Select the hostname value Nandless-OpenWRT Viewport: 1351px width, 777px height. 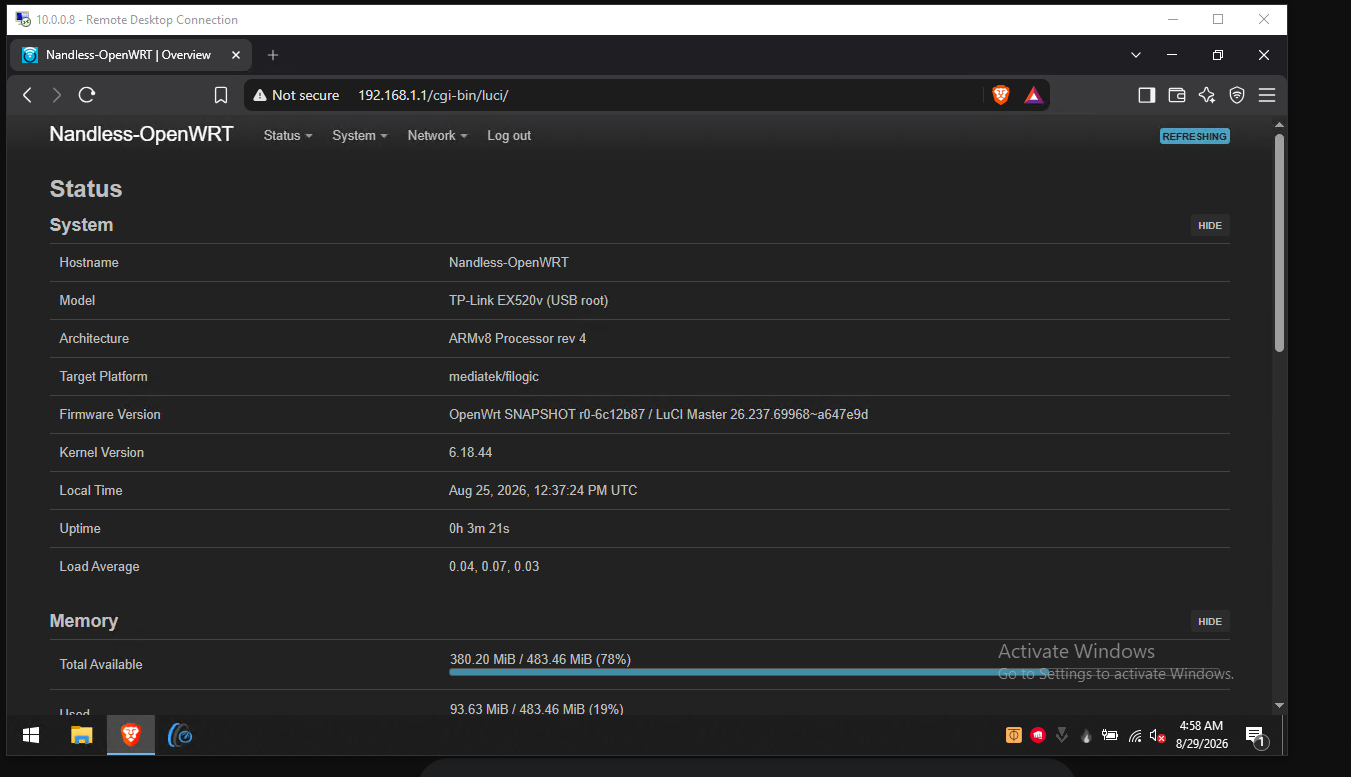pos(508,263)
